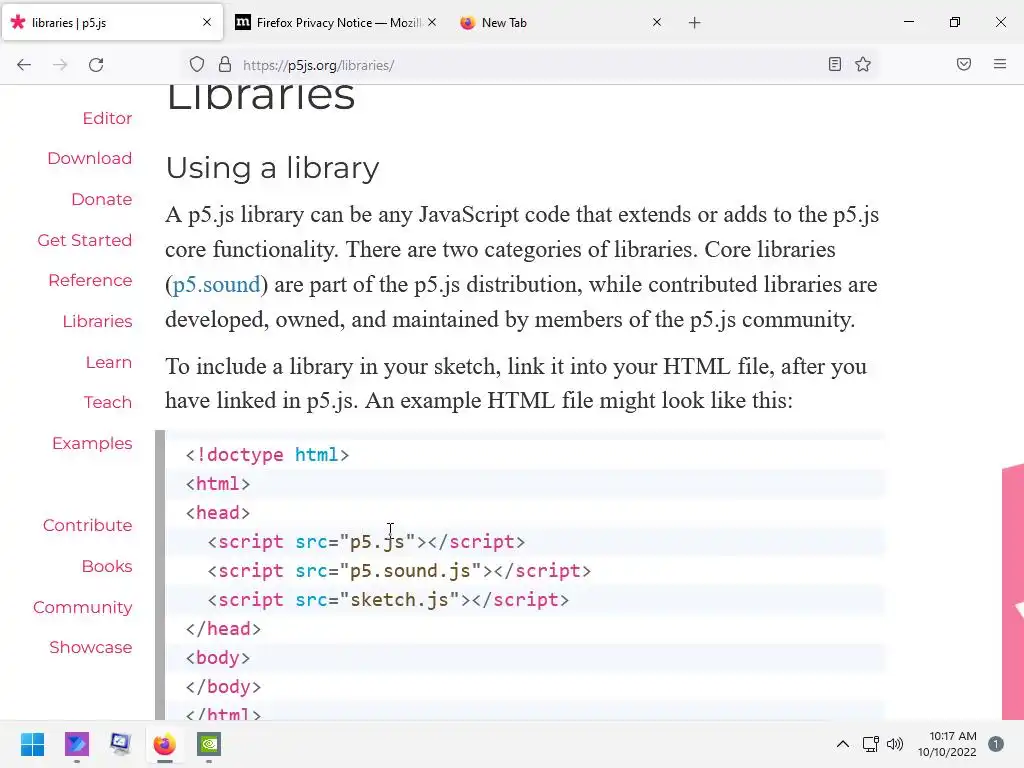Screen dimensions: 1024x768
Task: Open the tracking protection shield icon
Action: tap(197, 65)
